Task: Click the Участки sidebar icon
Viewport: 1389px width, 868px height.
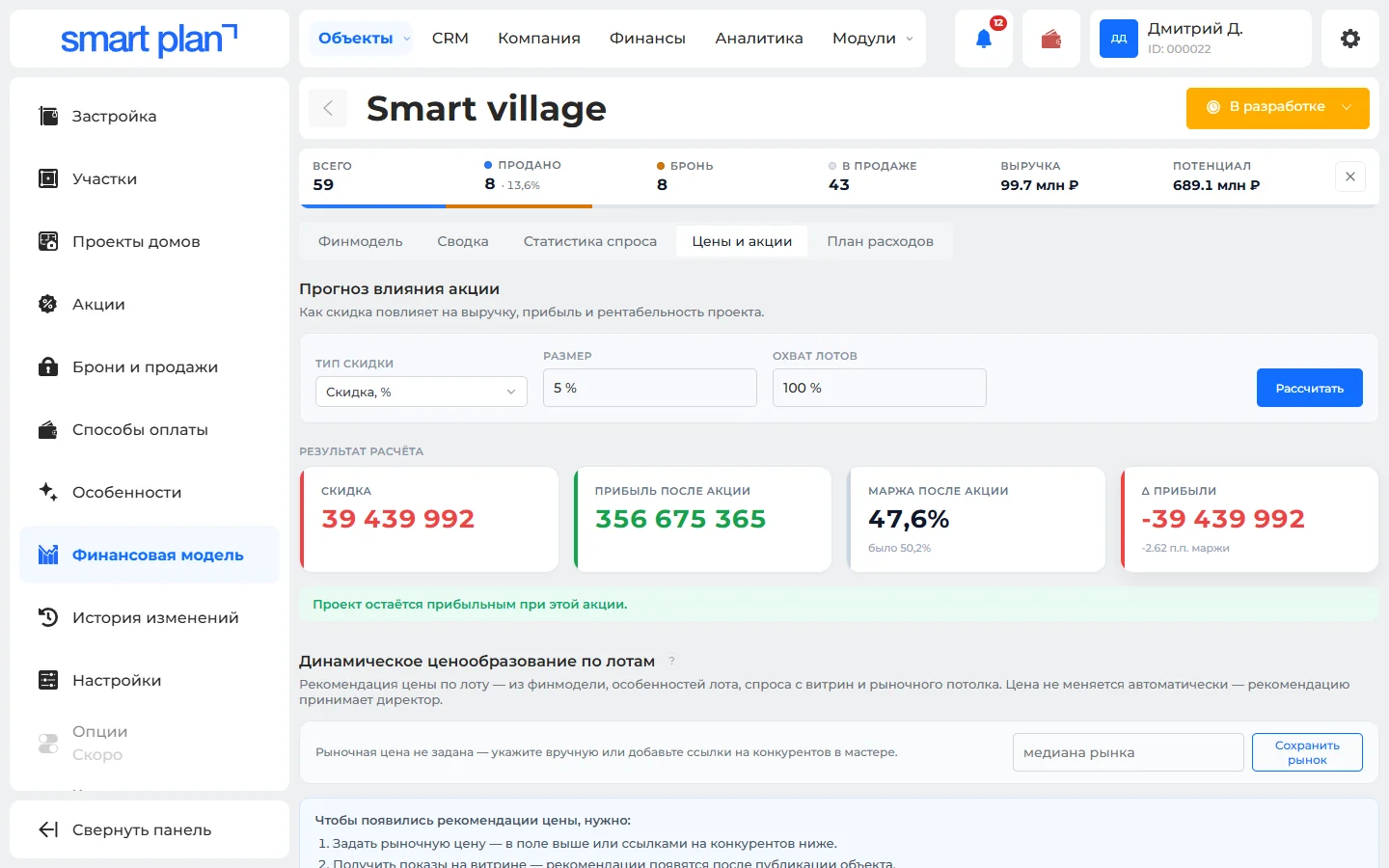Action: [x=47, y=178]
